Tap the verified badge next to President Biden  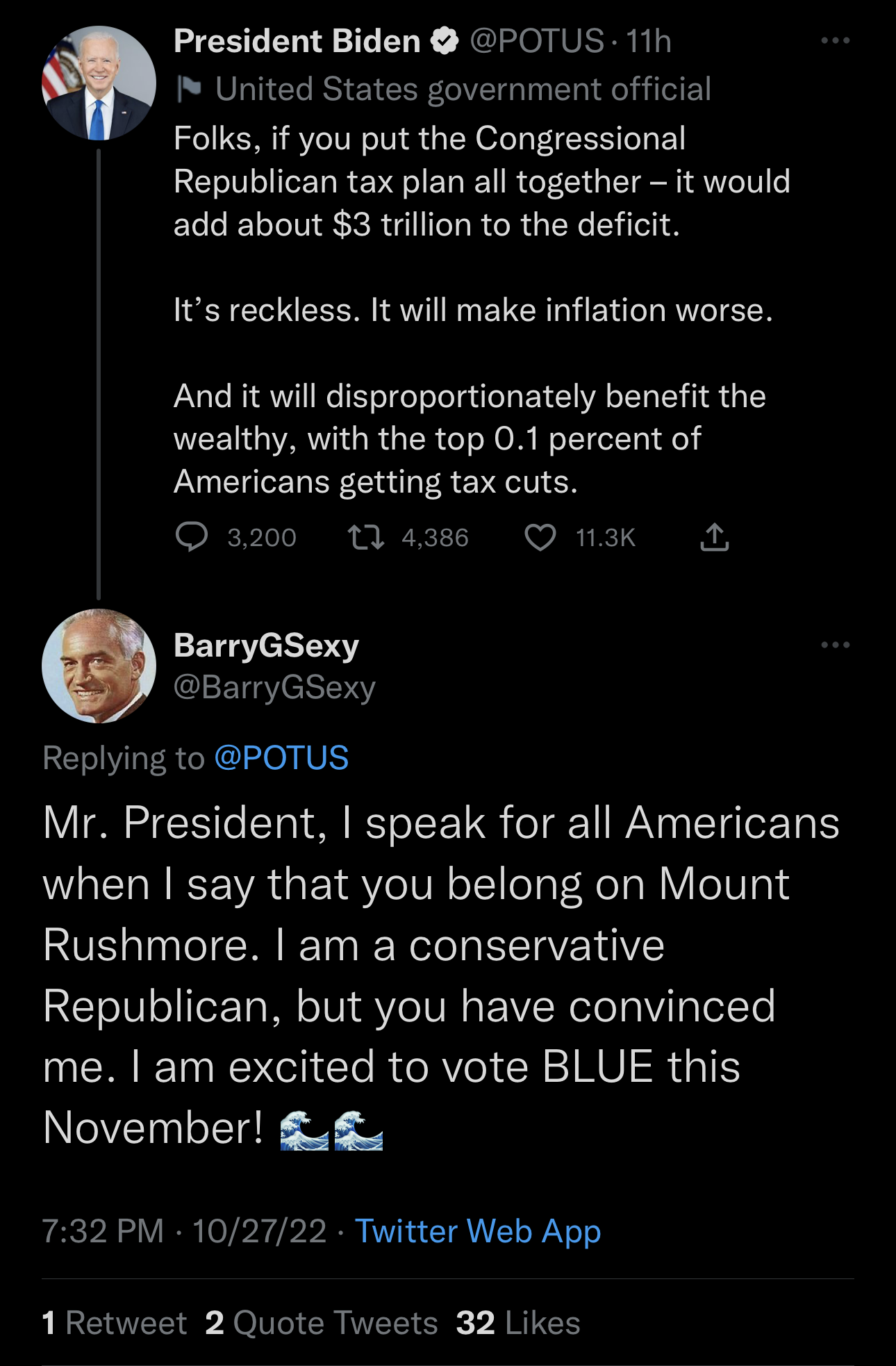pyautogui.click(x=445, y=41)
